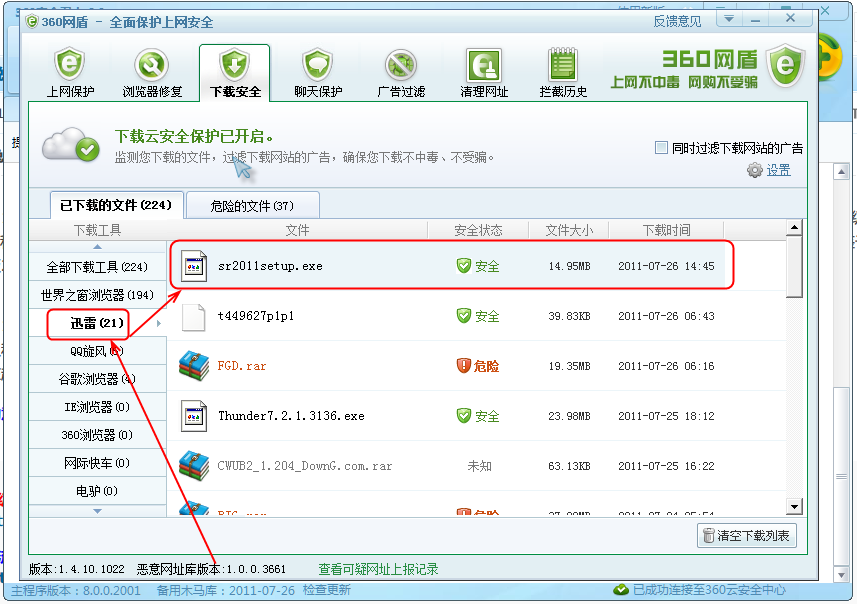Click the trash icon on 清空下载列表
Image resolution: width=857 pixels, height=604 pixels.
click(708, 536)
